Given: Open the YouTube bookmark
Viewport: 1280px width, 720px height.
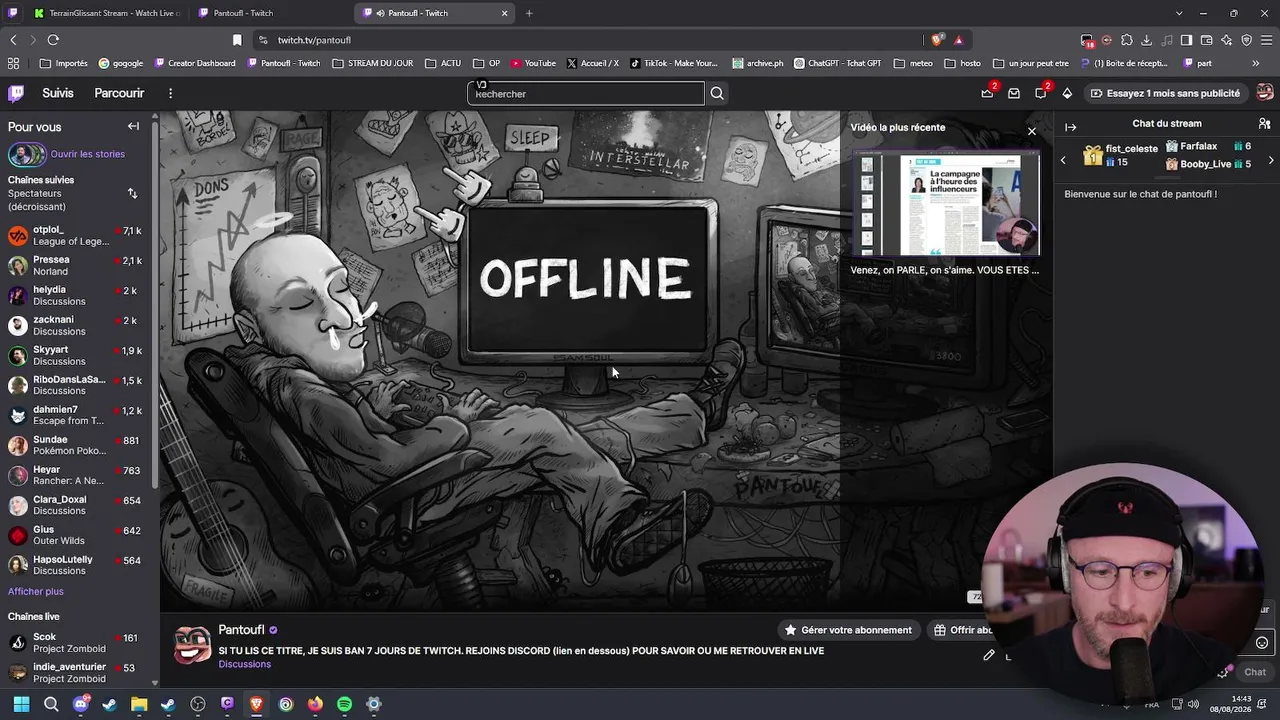Looking at the screenshot, I should click(x=533, y=63).
